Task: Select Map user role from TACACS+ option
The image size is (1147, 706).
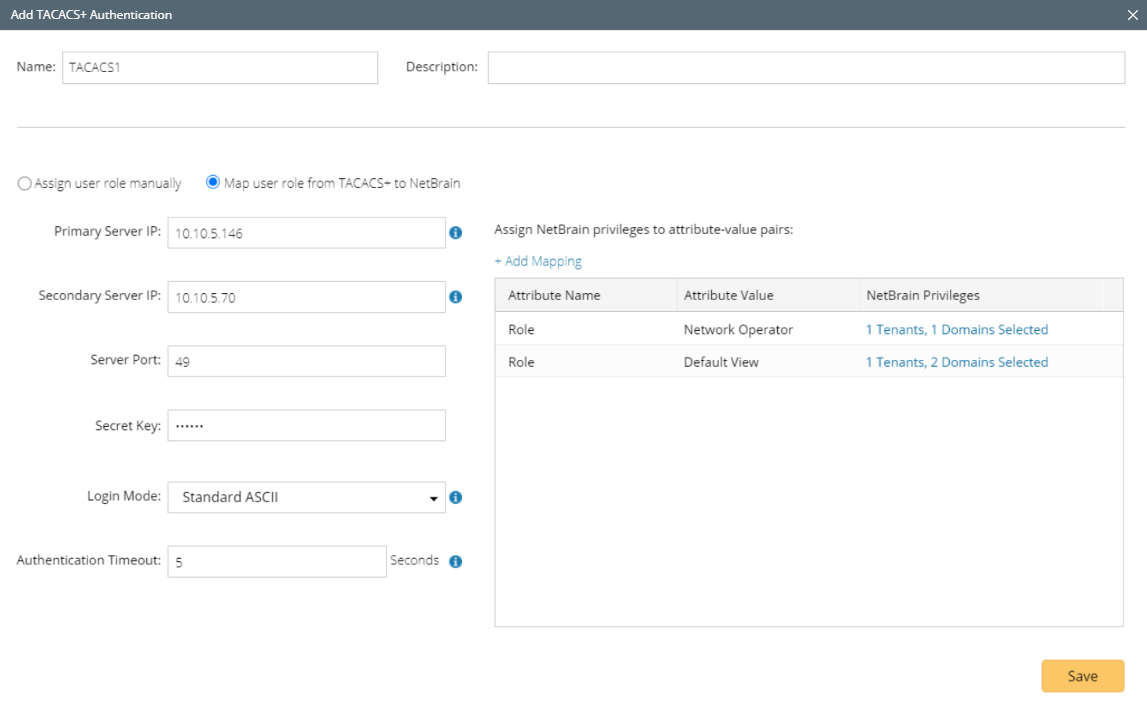Action: pos(212,183)
